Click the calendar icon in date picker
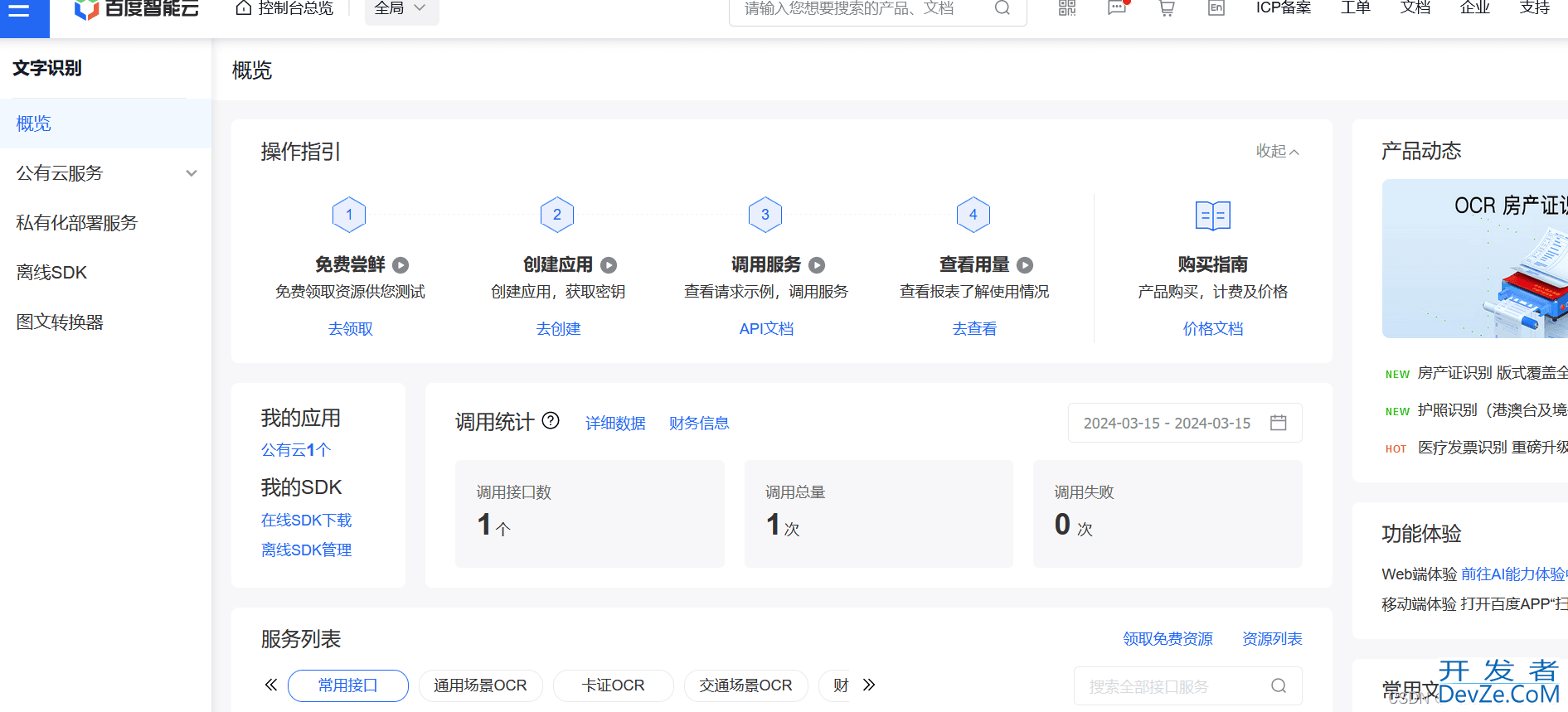The width and height of the screenshot is (1568, 712). pos(1279,423)
